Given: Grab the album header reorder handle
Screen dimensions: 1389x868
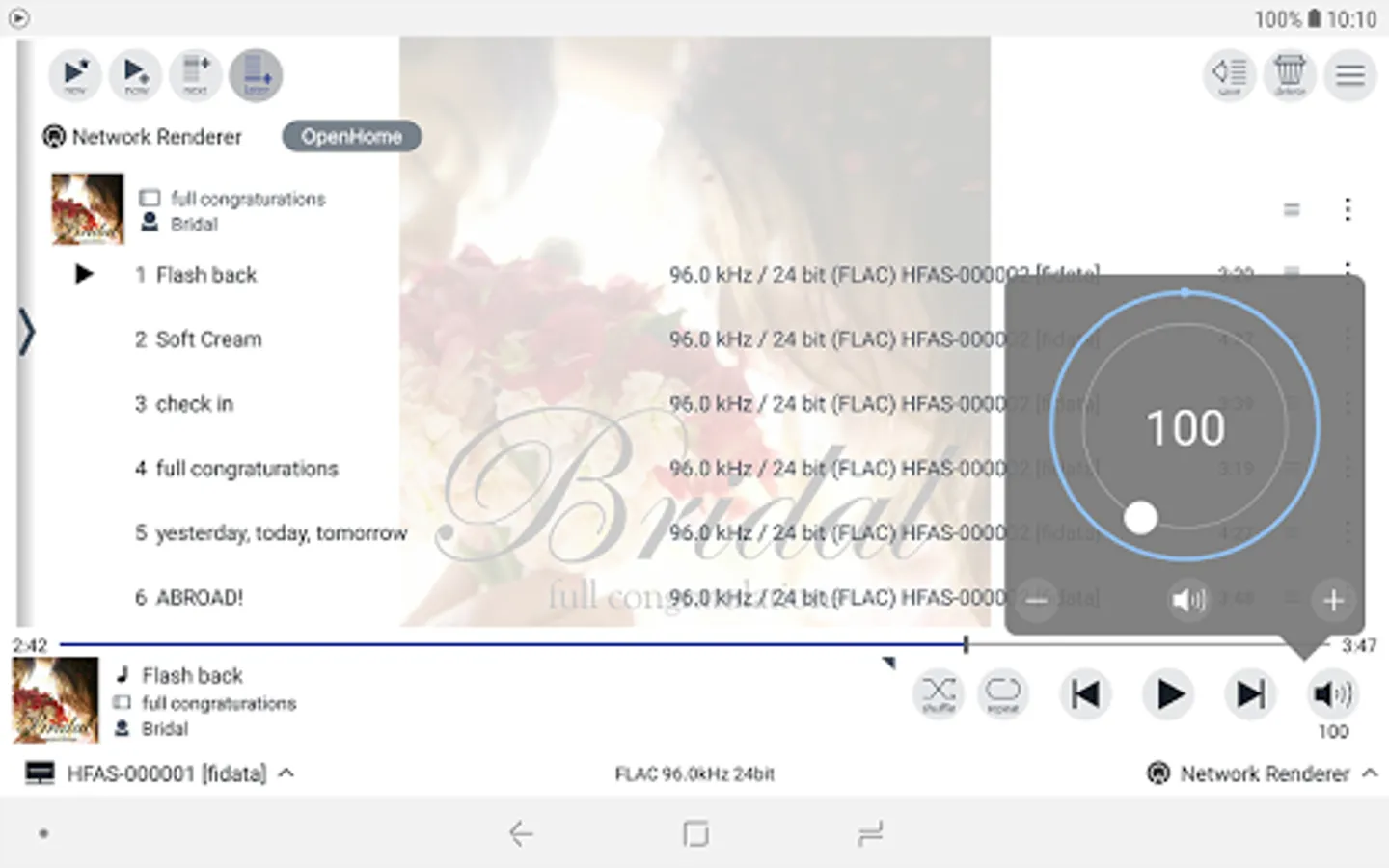Looking at the screenshot, I should [1292, 209].
